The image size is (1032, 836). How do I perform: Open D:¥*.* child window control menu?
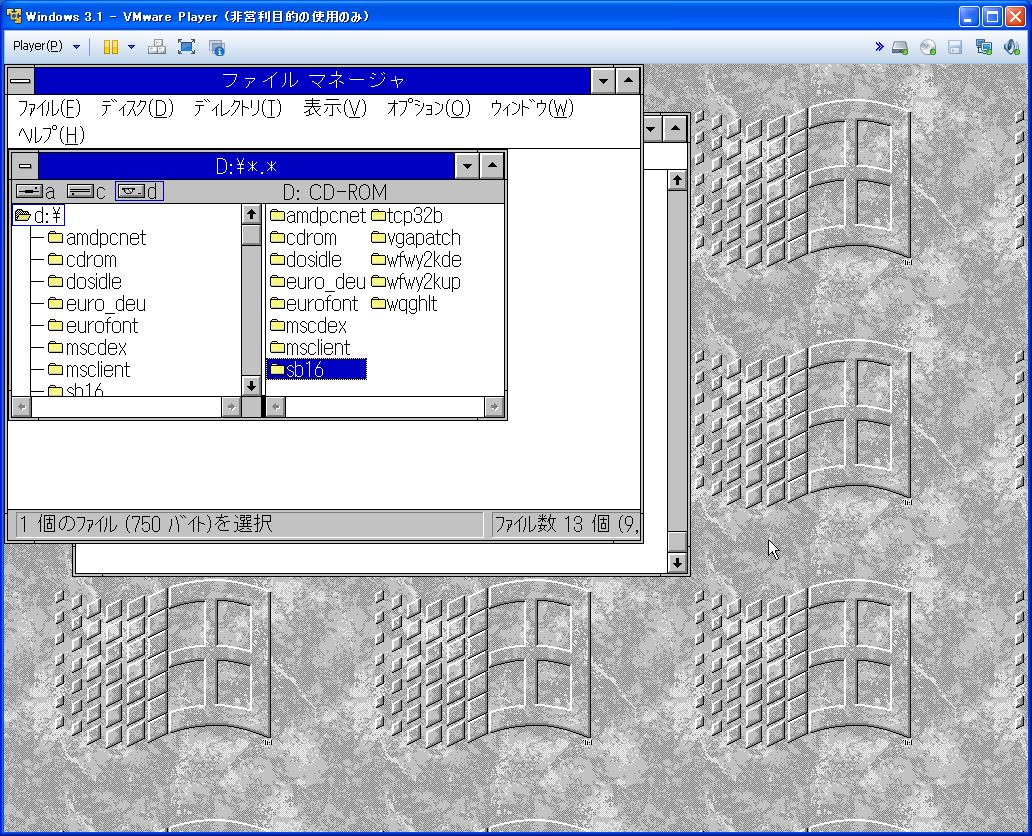pos(25,166)
